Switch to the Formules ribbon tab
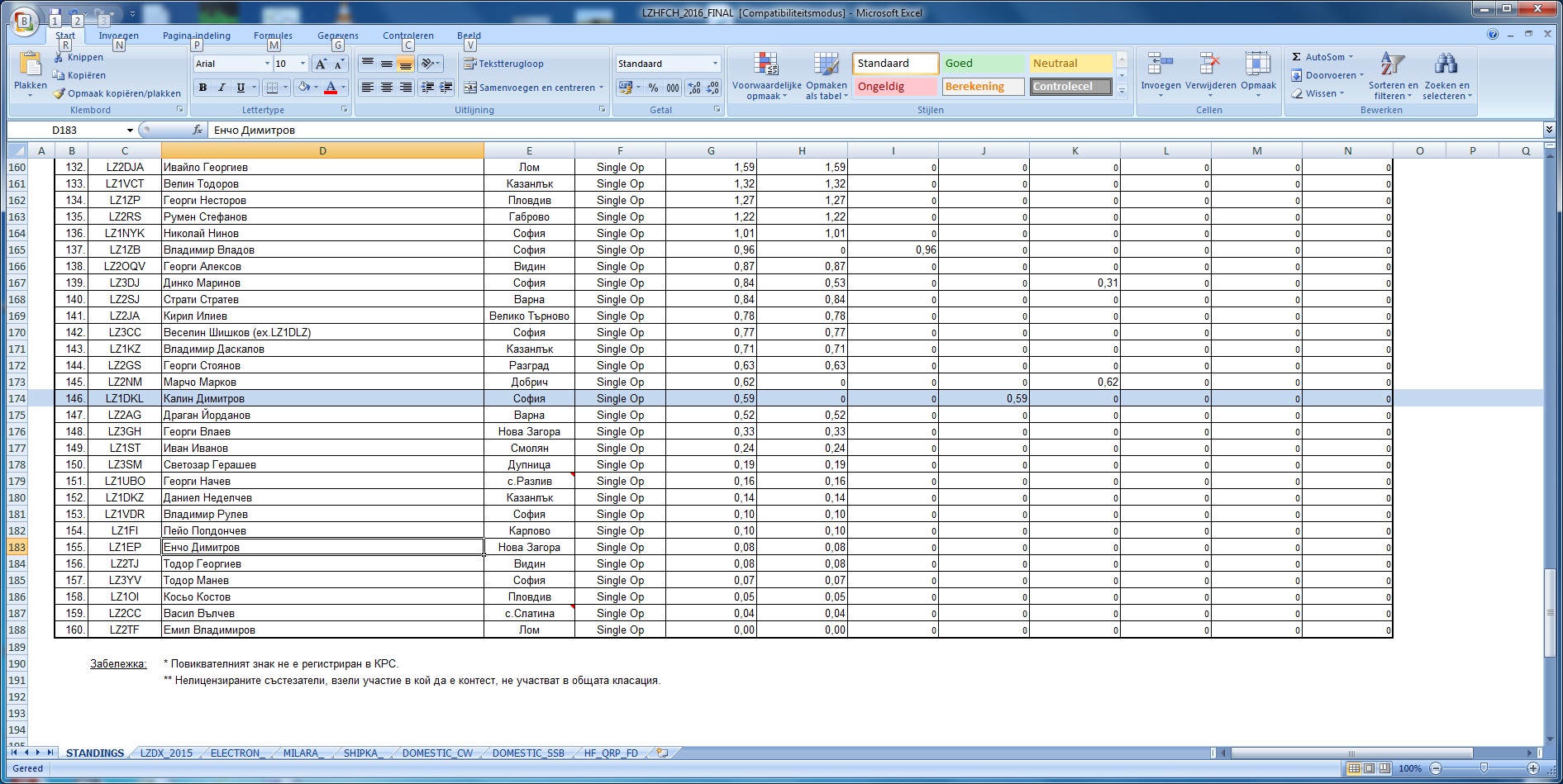 click(273, 36)
